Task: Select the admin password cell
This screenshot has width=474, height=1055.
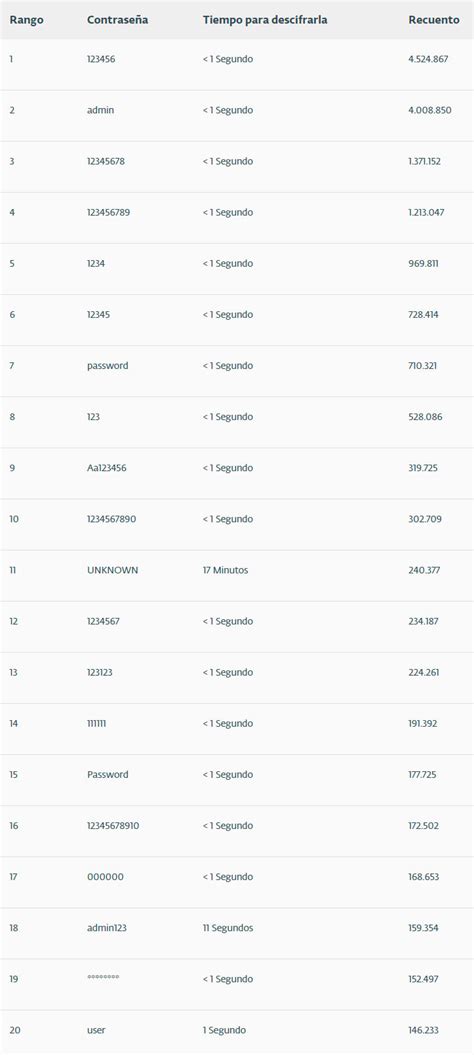Action: [100, 110]
